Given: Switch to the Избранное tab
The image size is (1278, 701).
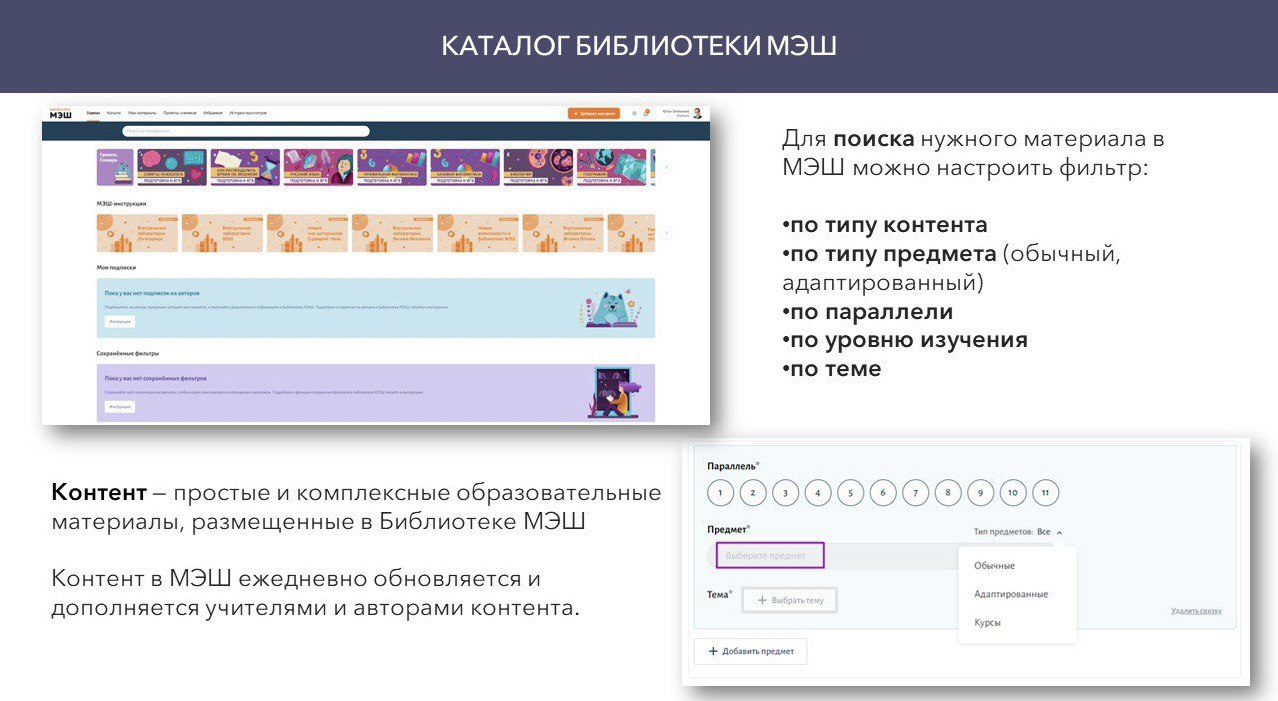Looking at the screenshot, I should (212, 113).
